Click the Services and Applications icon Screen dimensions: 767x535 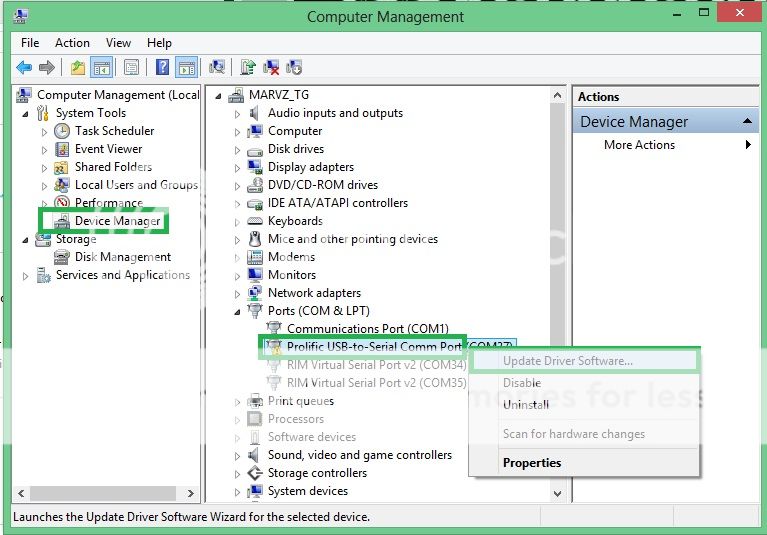[44, 275]
